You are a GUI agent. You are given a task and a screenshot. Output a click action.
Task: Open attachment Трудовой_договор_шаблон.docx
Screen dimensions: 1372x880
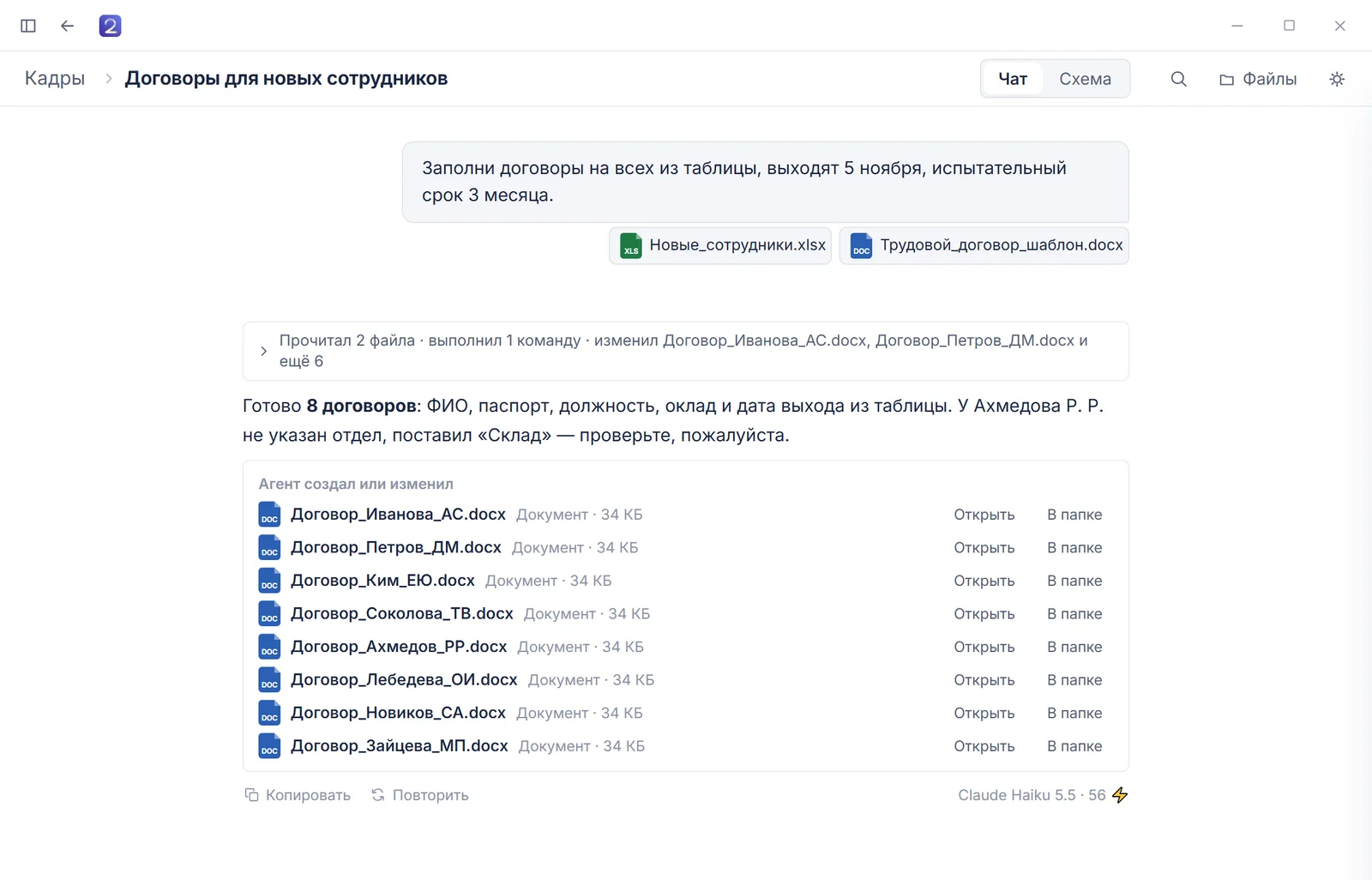click(984, 245)
